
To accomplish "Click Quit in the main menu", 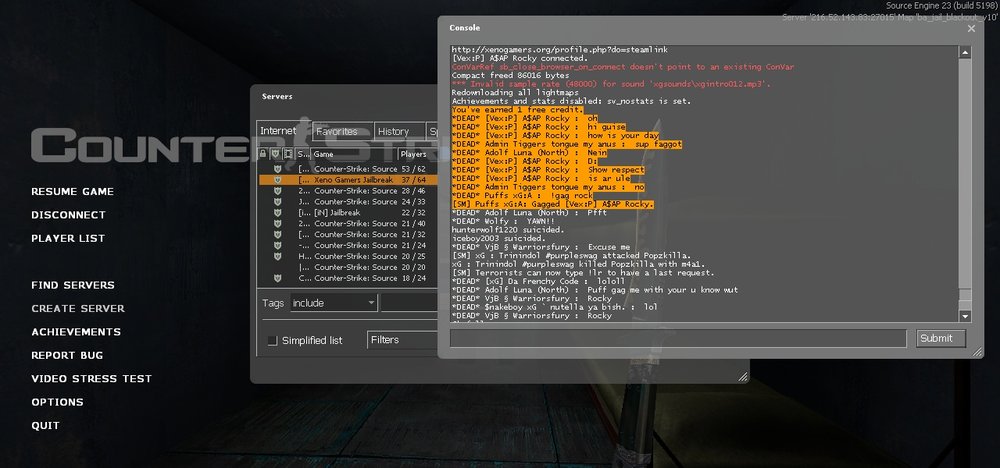I will [45, 425].
